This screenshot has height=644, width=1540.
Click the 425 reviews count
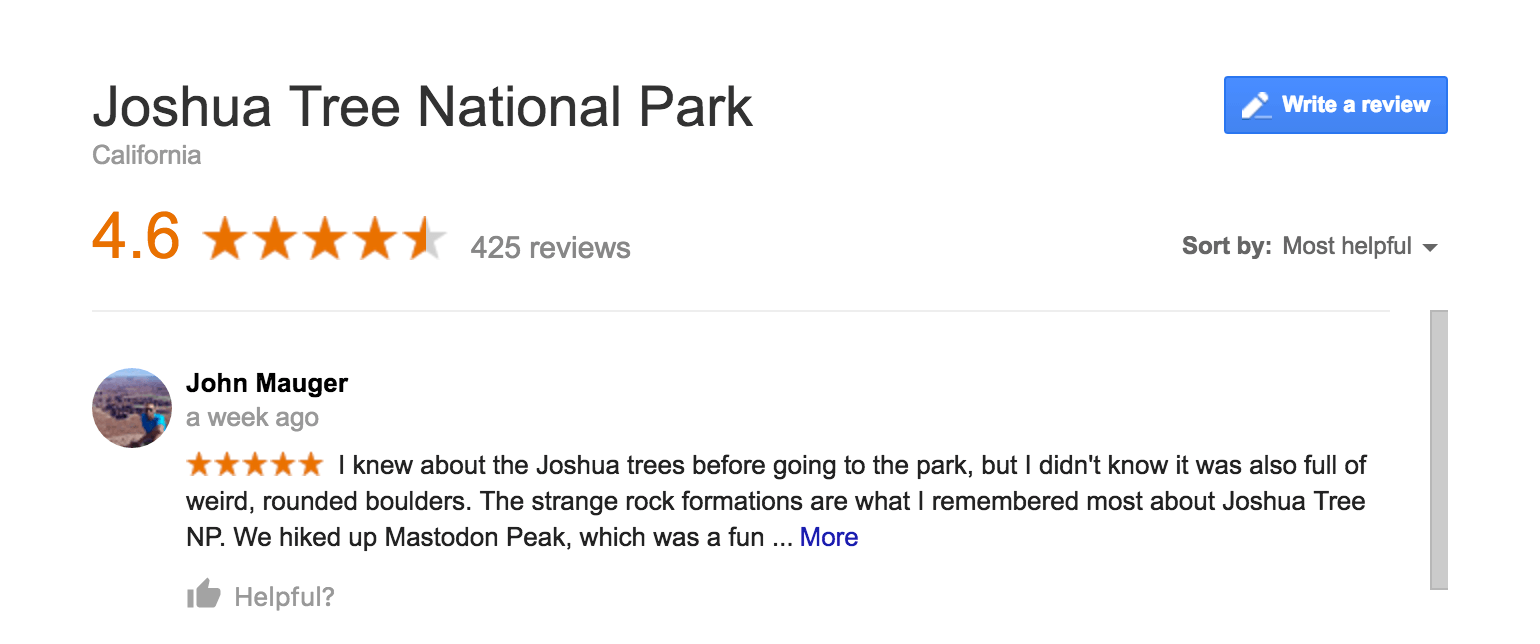pyautogui.click(x=550, y=247)
